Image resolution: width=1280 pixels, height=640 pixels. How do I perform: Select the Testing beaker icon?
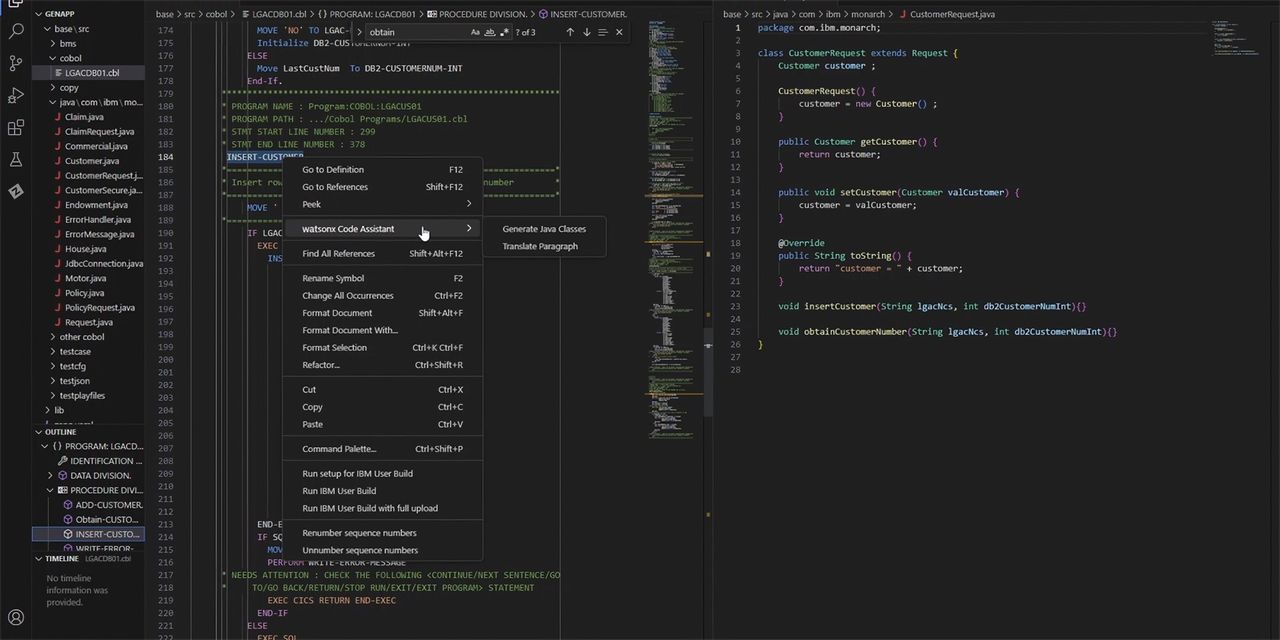(14, 159)
